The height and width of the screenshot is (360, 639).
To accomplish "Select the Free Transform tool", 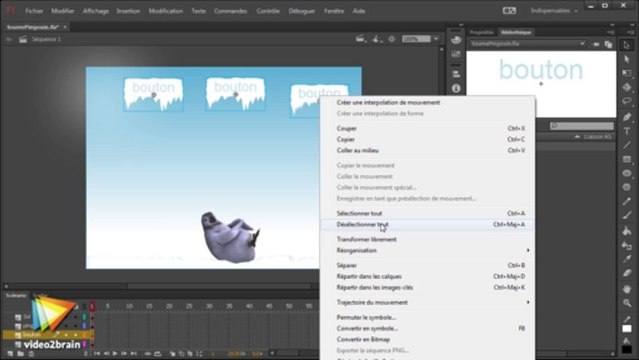I will tap(627, 73).
